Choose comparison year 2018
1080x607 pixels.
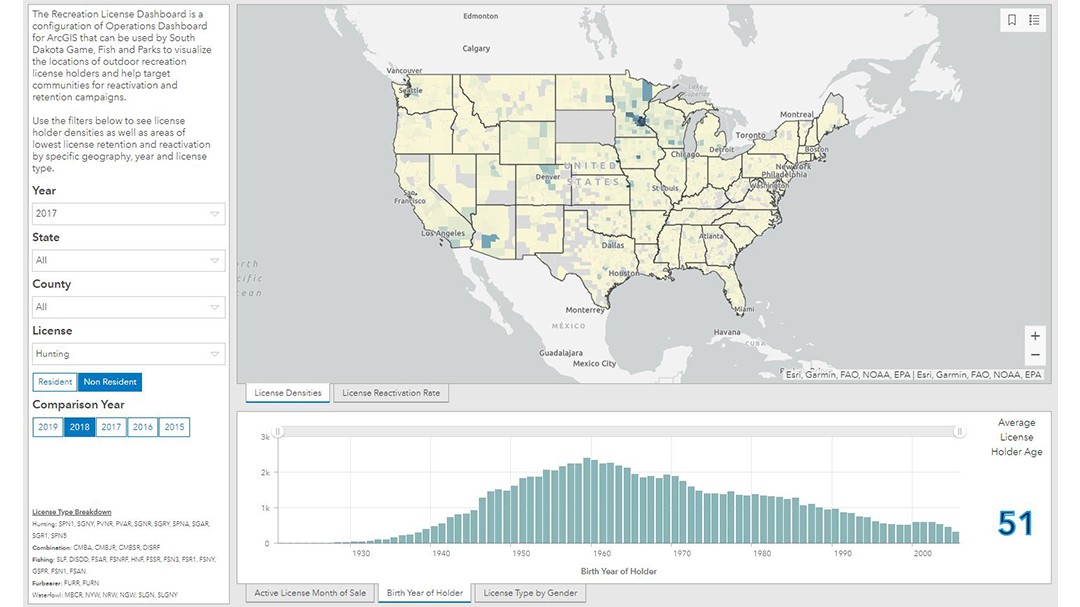(x=80, y=427)
